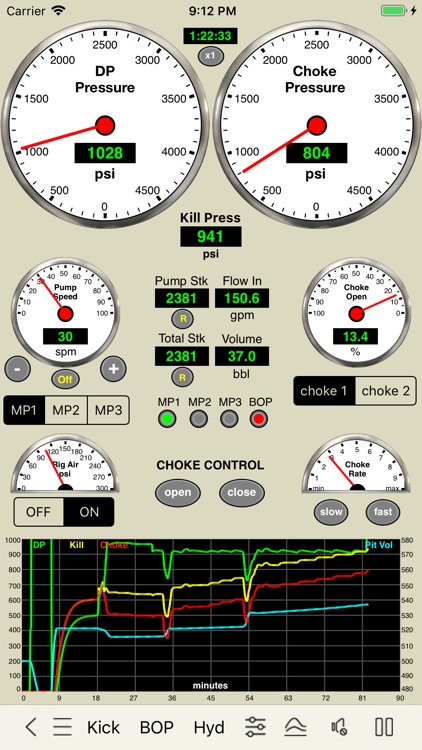Tap the Choke Pressure gauge

pos(316,125)
